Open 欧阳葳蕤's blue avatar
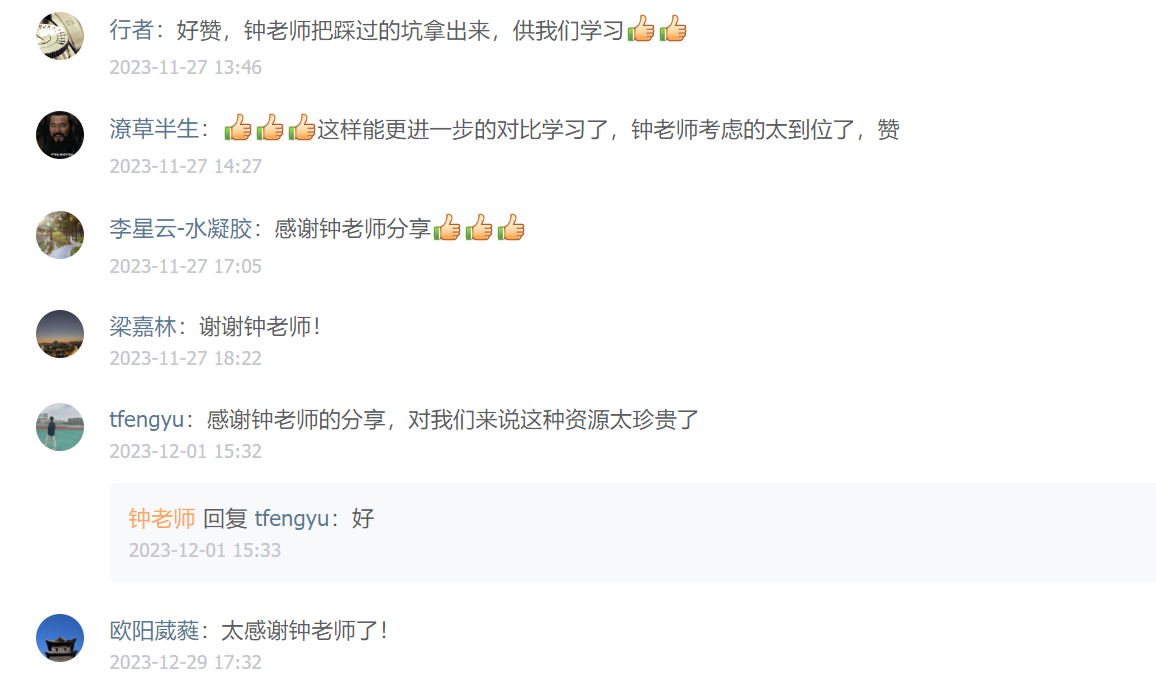The image size is (1156, 684). click(60, 638)
